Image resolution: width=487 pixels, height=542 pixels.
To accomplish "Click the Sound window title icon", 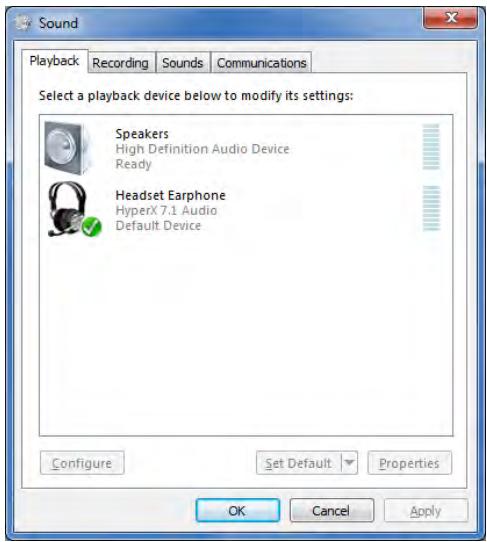I will click(23, 24).
